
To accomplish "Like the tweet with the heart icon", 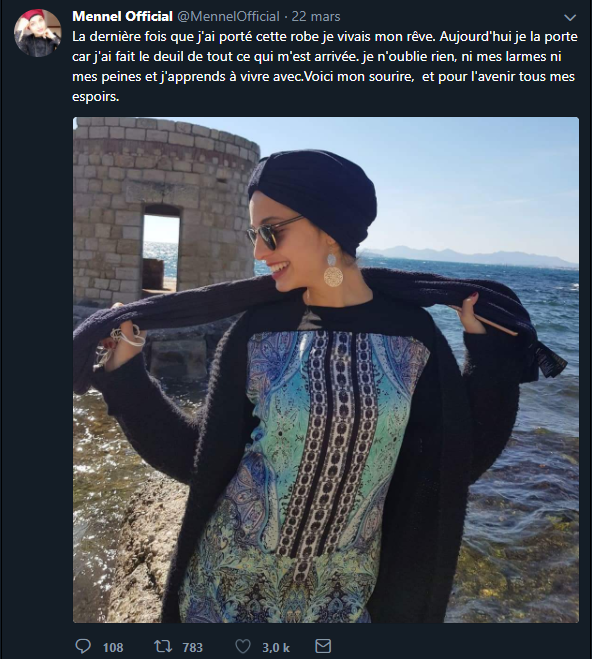I will coord(242,646).
